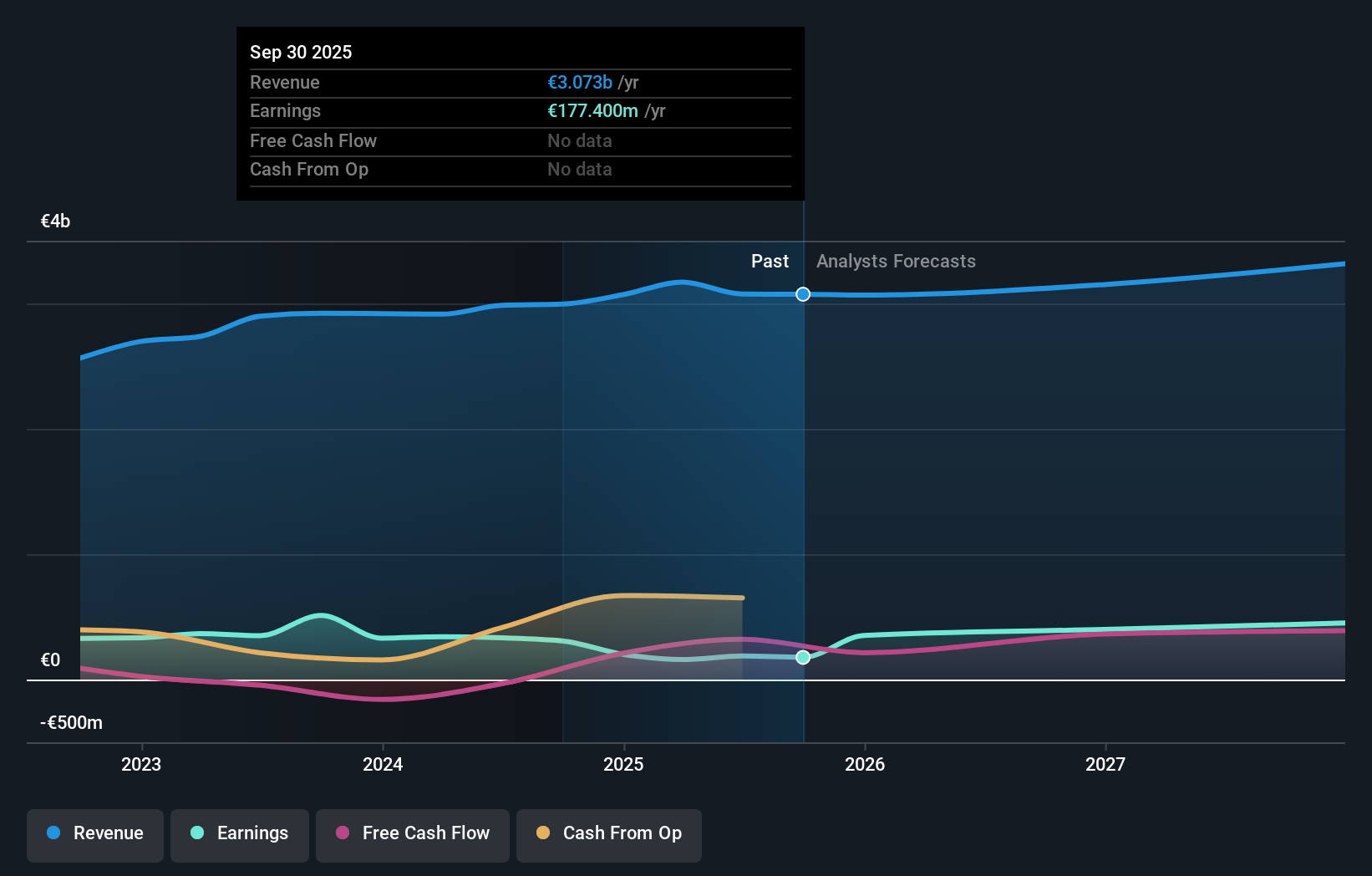Select the Revenue data point marker on the chart

[802, 294]
